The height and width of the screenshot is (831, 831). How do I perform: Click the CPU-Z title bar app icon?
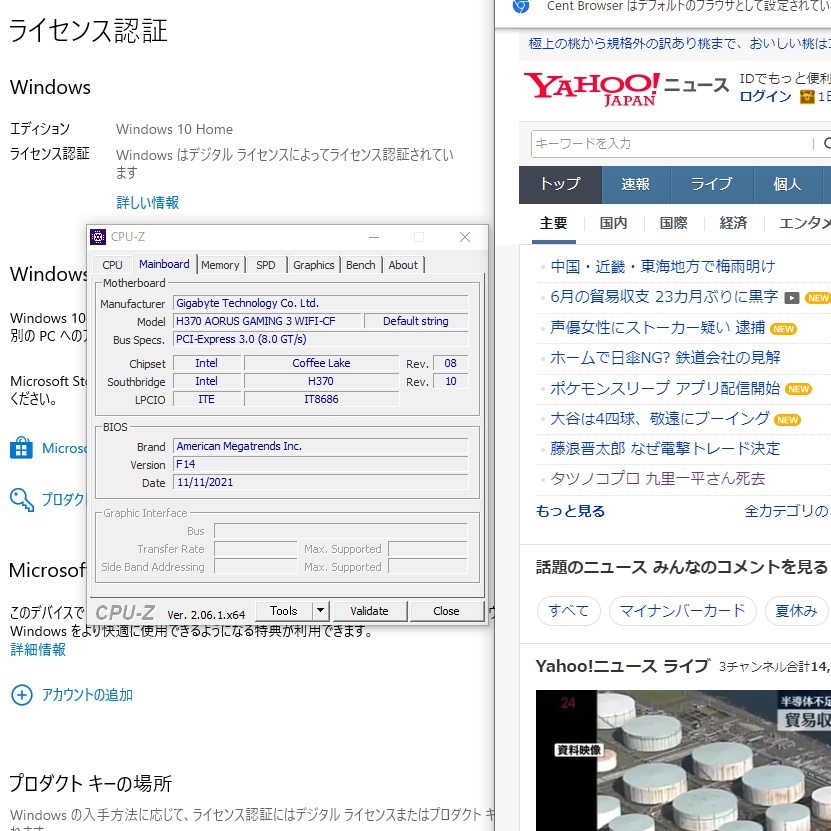click(98, 237)
